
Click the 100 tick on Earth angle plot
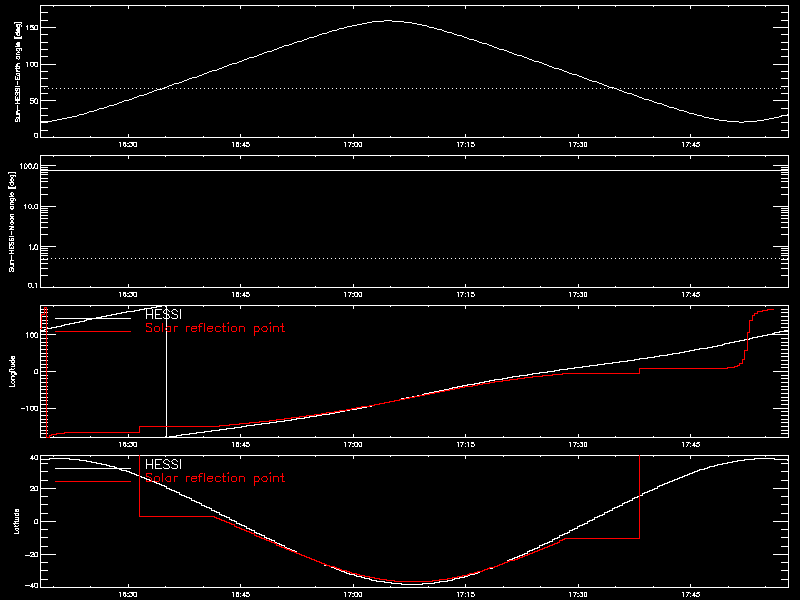coord(32,64)
